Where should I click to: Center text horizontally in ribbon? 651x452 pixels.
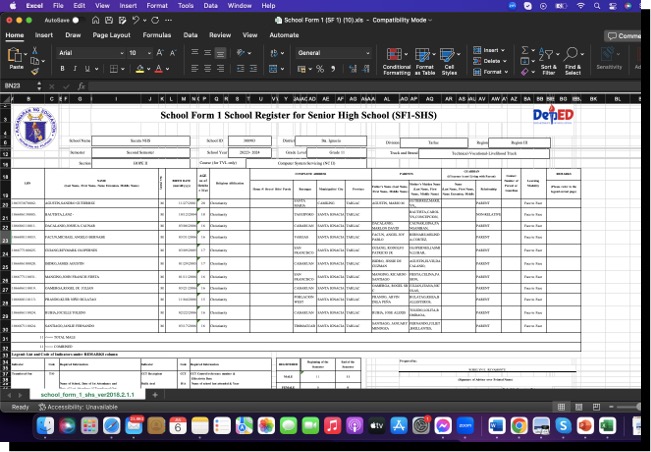[208, 69]
